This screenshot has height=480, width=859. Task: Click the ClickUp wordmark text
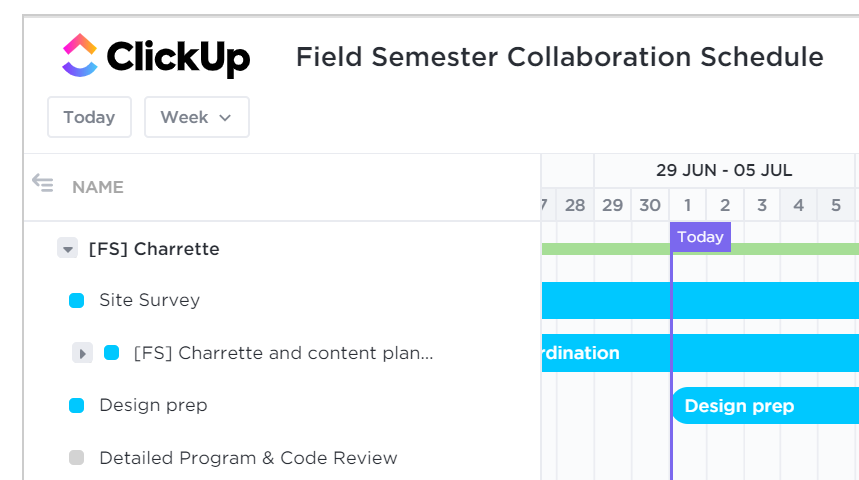[x=178, y=57]
